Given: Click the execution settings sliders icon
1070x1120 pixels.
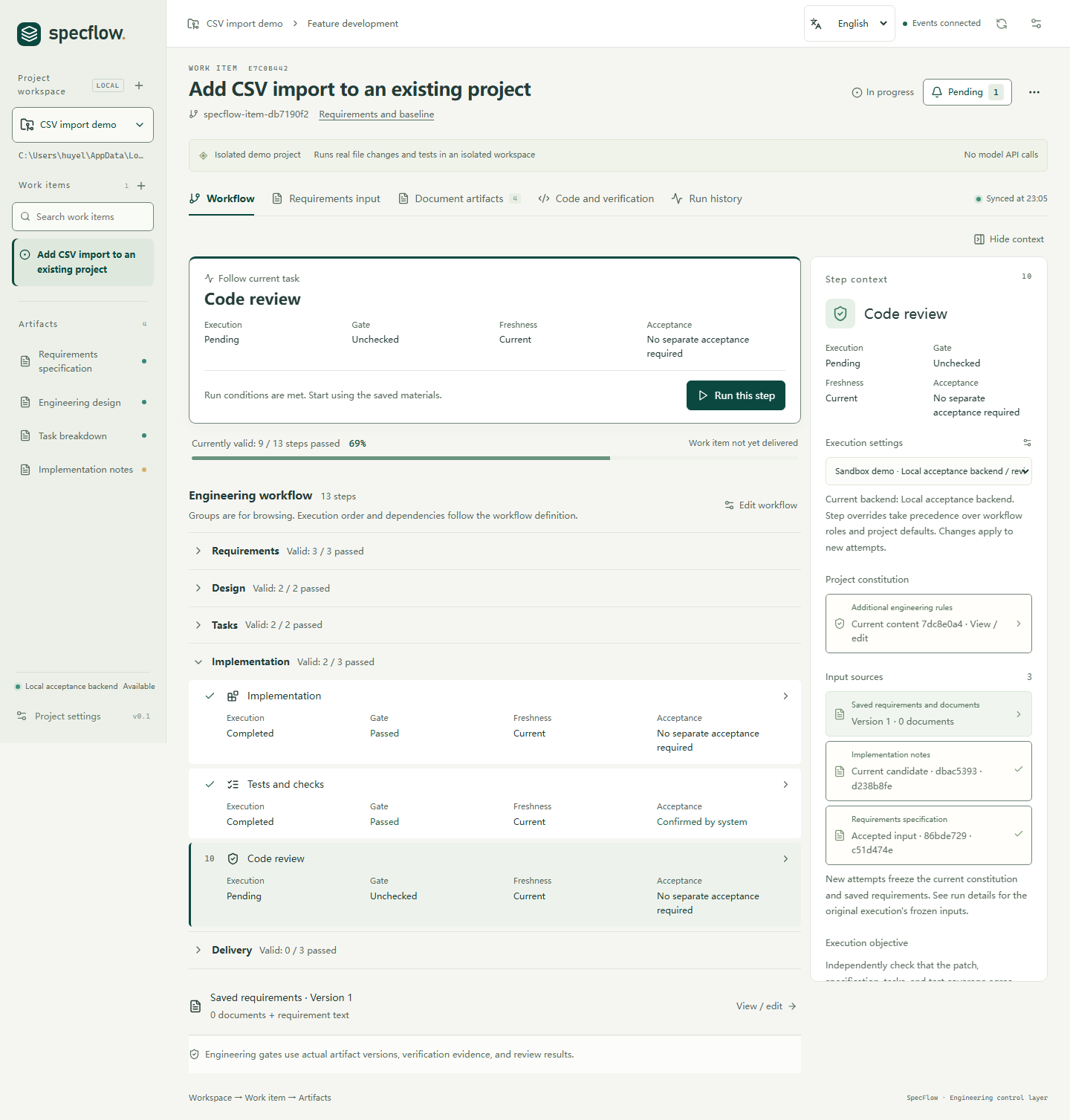Looking at the screenshot, I should 1027,443.
